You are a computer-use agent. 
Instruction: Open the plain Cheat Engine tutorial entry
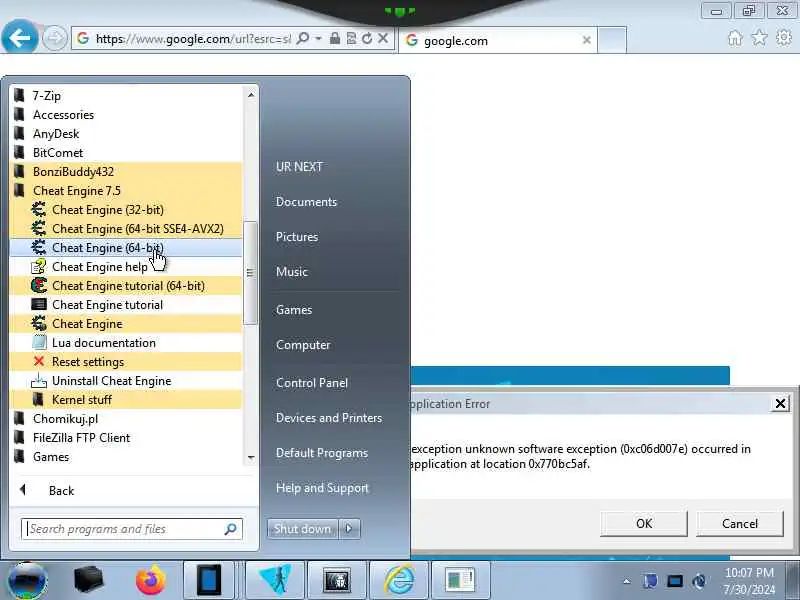coord(126,305)
